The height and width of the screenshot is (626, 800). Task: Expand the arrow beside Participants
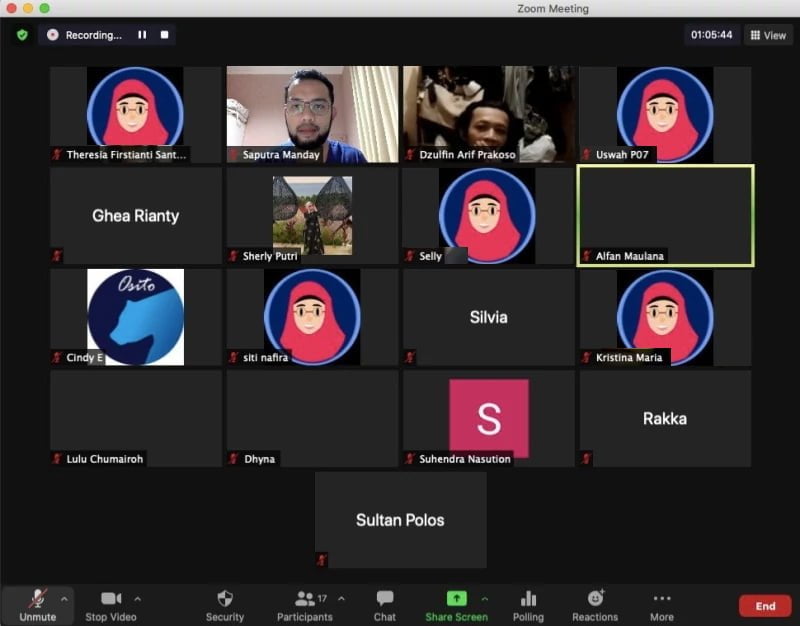341,598
